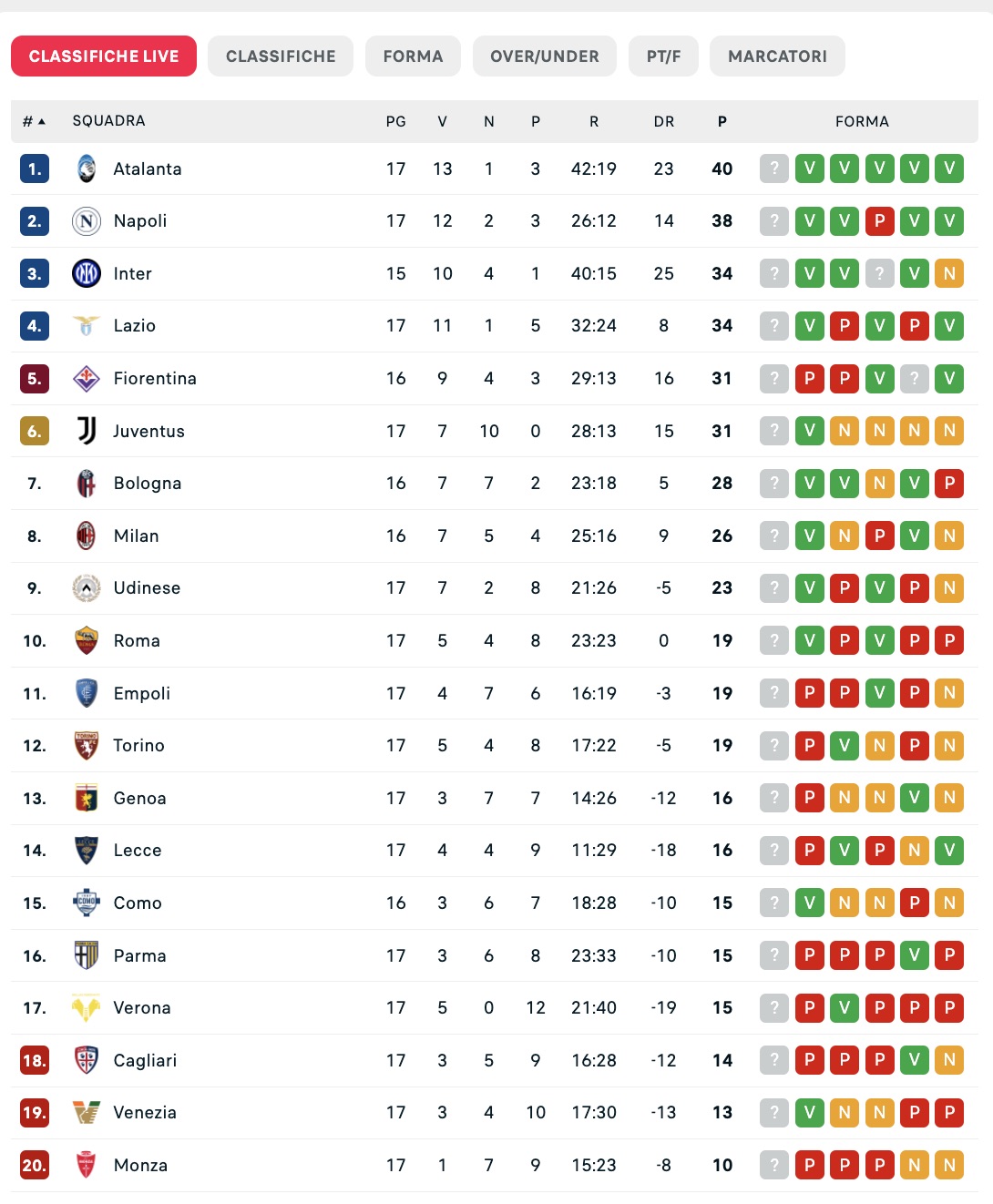Click the Roma club crest
The width and height of the screenshot is (993, 1204).
(x=87, y=640)
